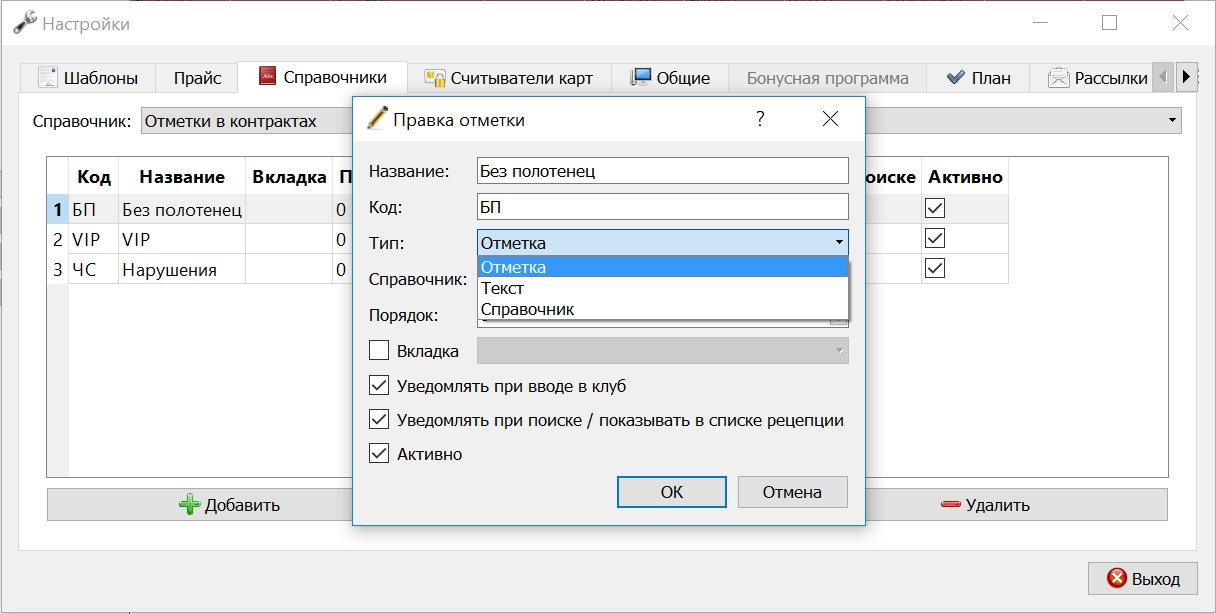Click the Название column header
This screenshot has width=1216, height=614.
tap(182, 177)
